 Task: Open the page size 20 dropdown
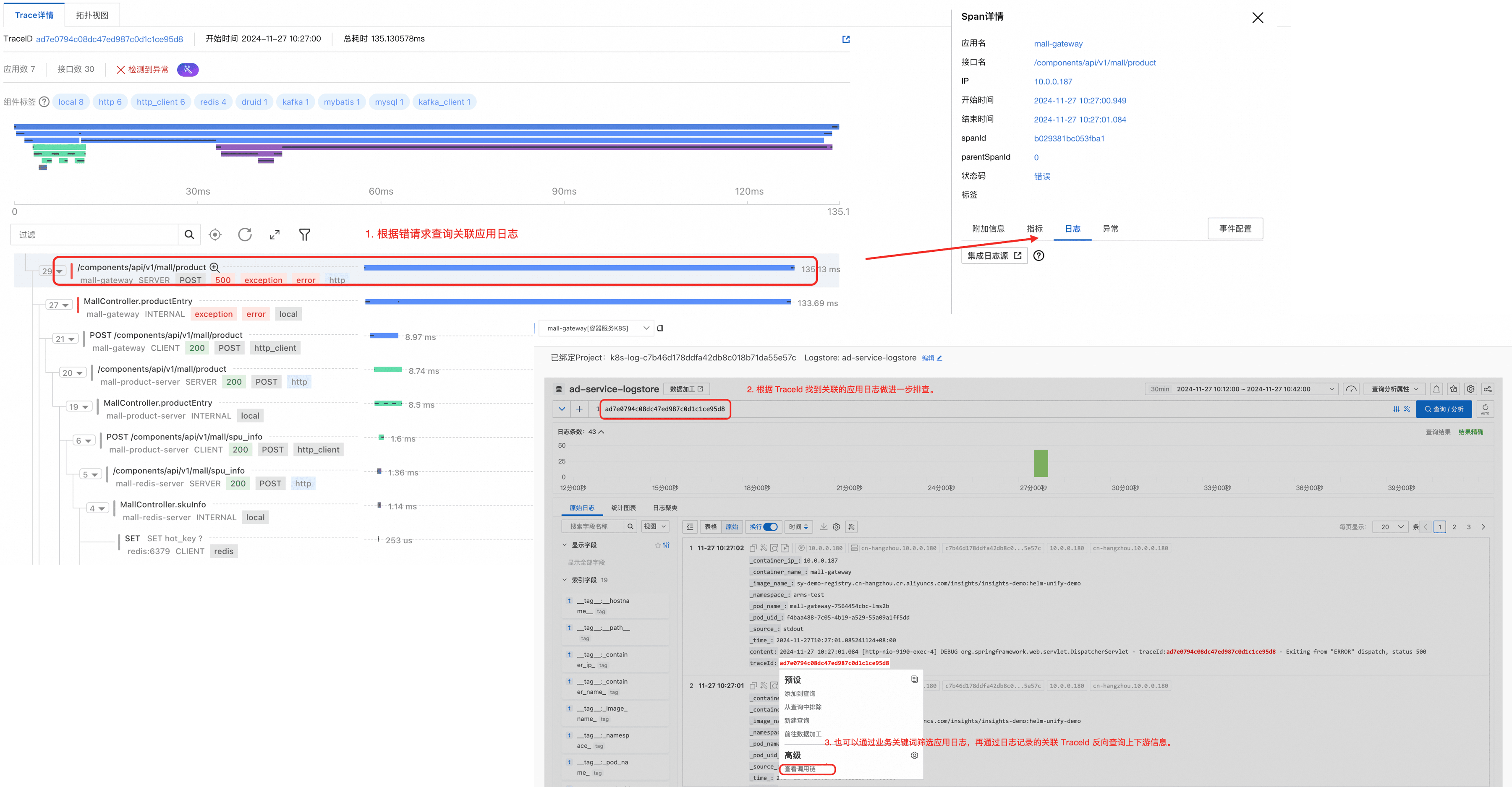click(1392, 526)
